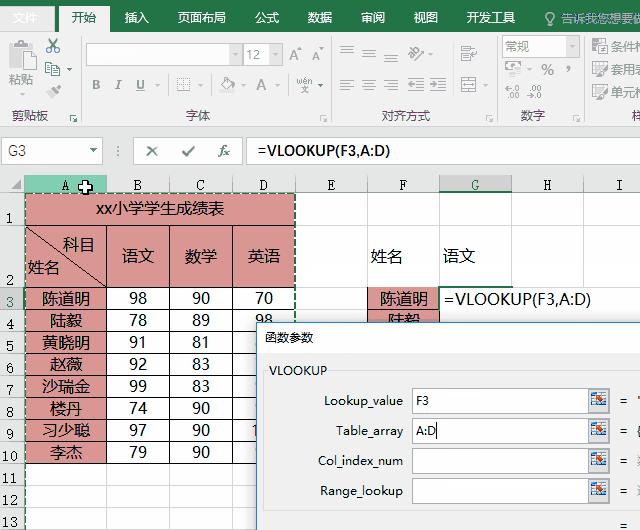Click the cell borders icon
Screen dimensions: 640x530
point(183,85)
